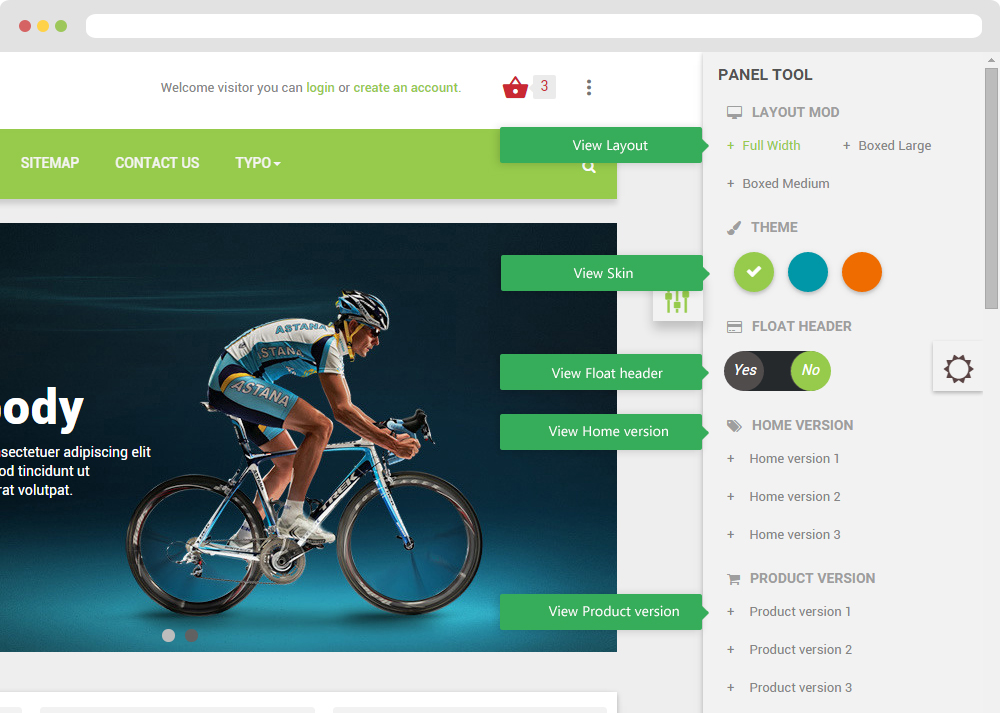
Task: Open the SITEMAP menu item
Action: 50,163
